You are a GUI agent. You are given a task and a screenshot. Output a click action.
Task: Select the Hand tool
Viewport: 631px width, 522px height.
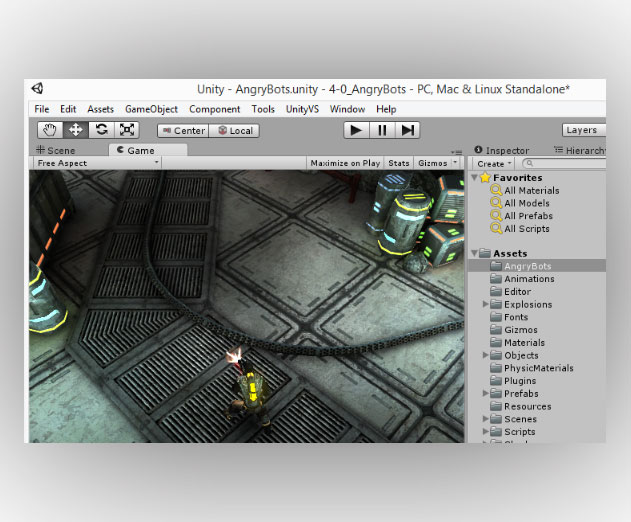point(50,130)
